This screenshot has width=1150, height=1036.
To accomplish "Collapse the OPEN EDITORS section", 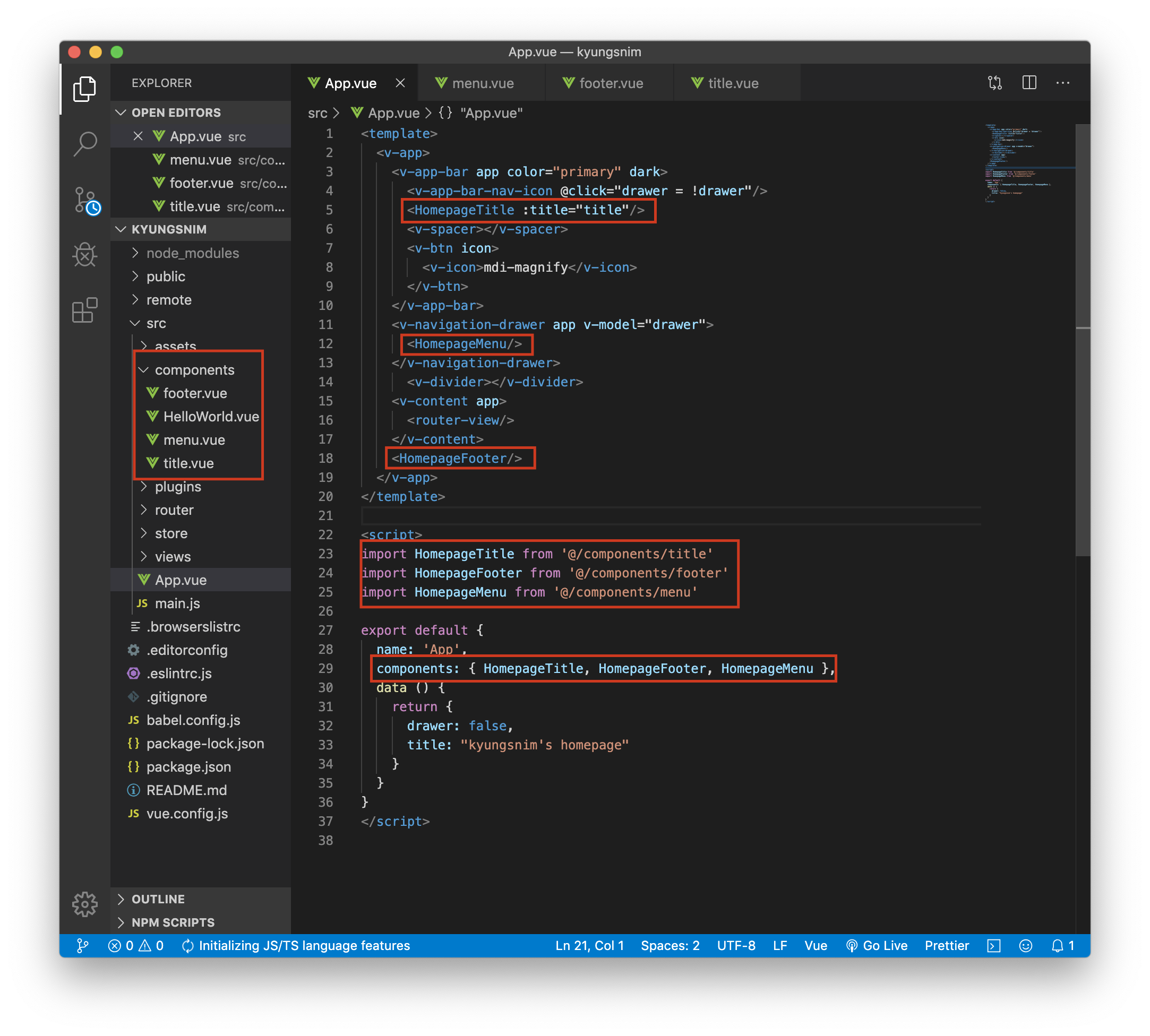I will point(176,113).
